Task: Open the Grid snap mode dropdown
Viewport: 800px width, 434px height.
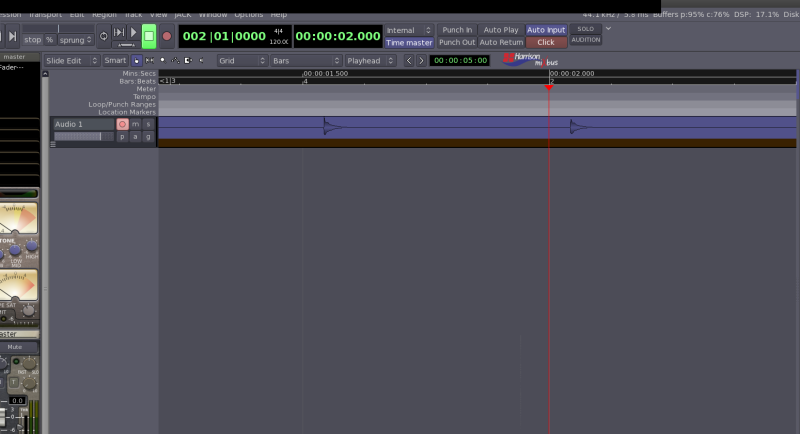Action: coord(242,61)
